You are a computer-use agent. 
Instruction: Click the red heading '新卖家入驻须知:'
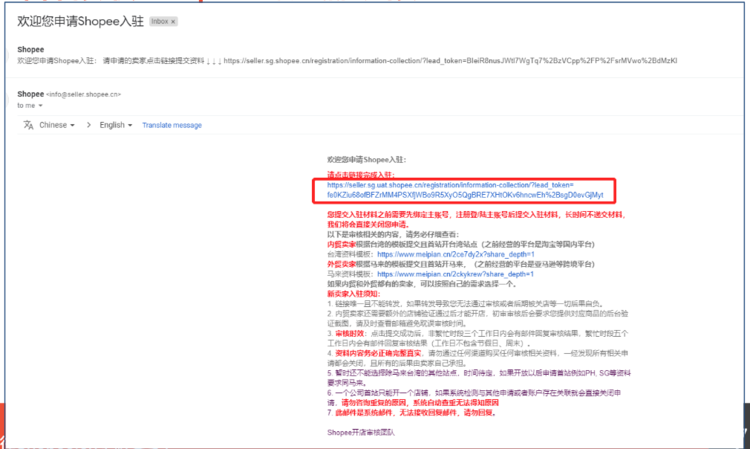pyautogui.click(x=353, y=294)
